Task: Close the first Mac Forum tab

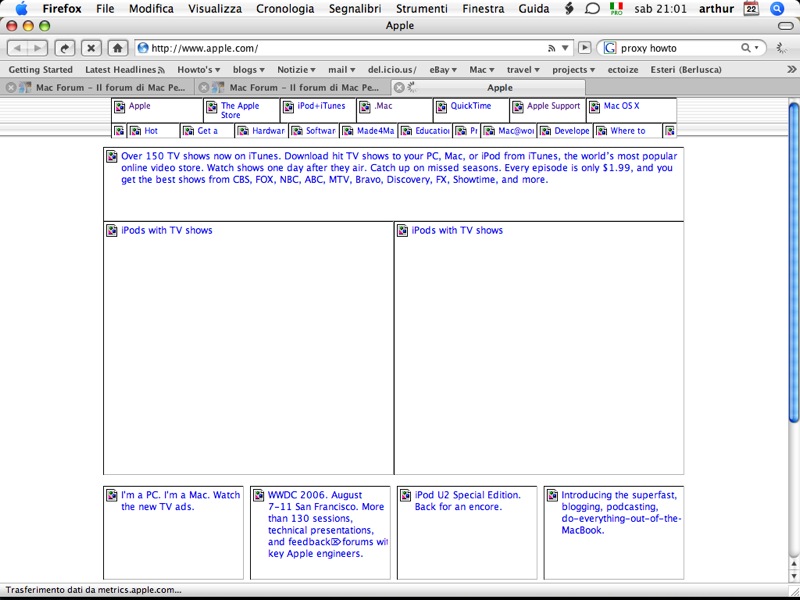Action: coord(10,88)
